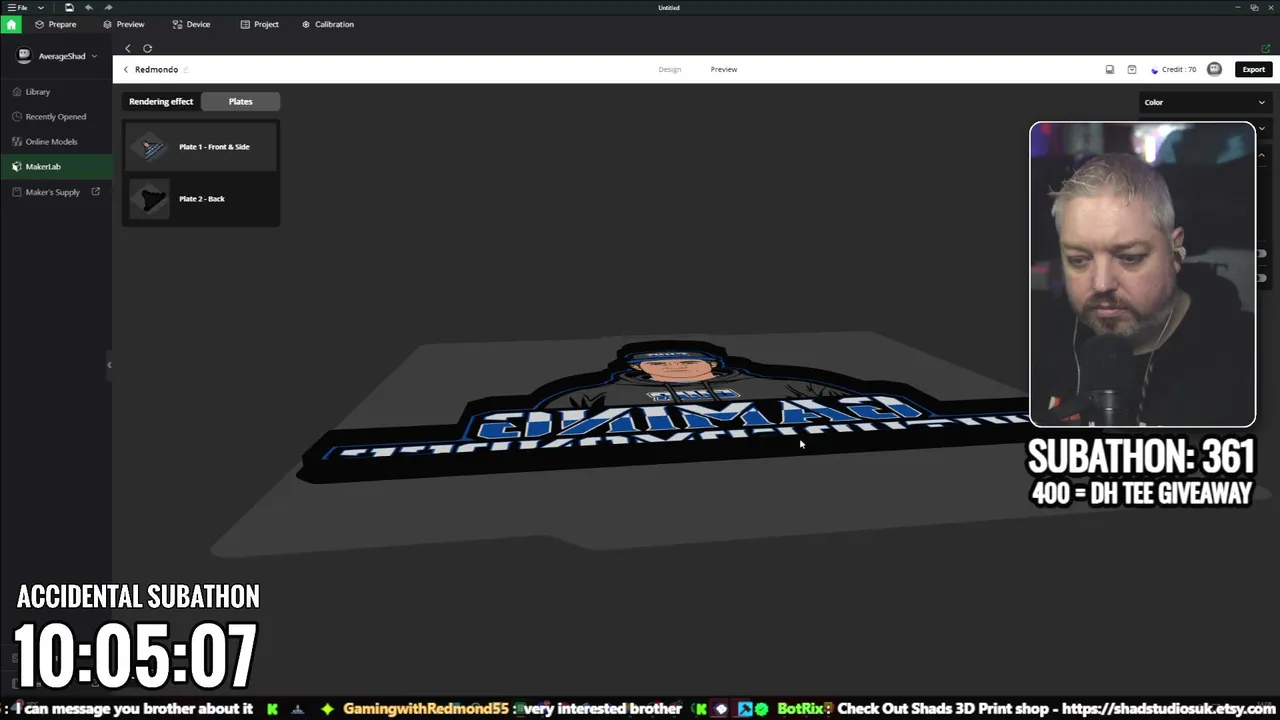Expand the AverageShad account dropdown

[x=94, y=56]
